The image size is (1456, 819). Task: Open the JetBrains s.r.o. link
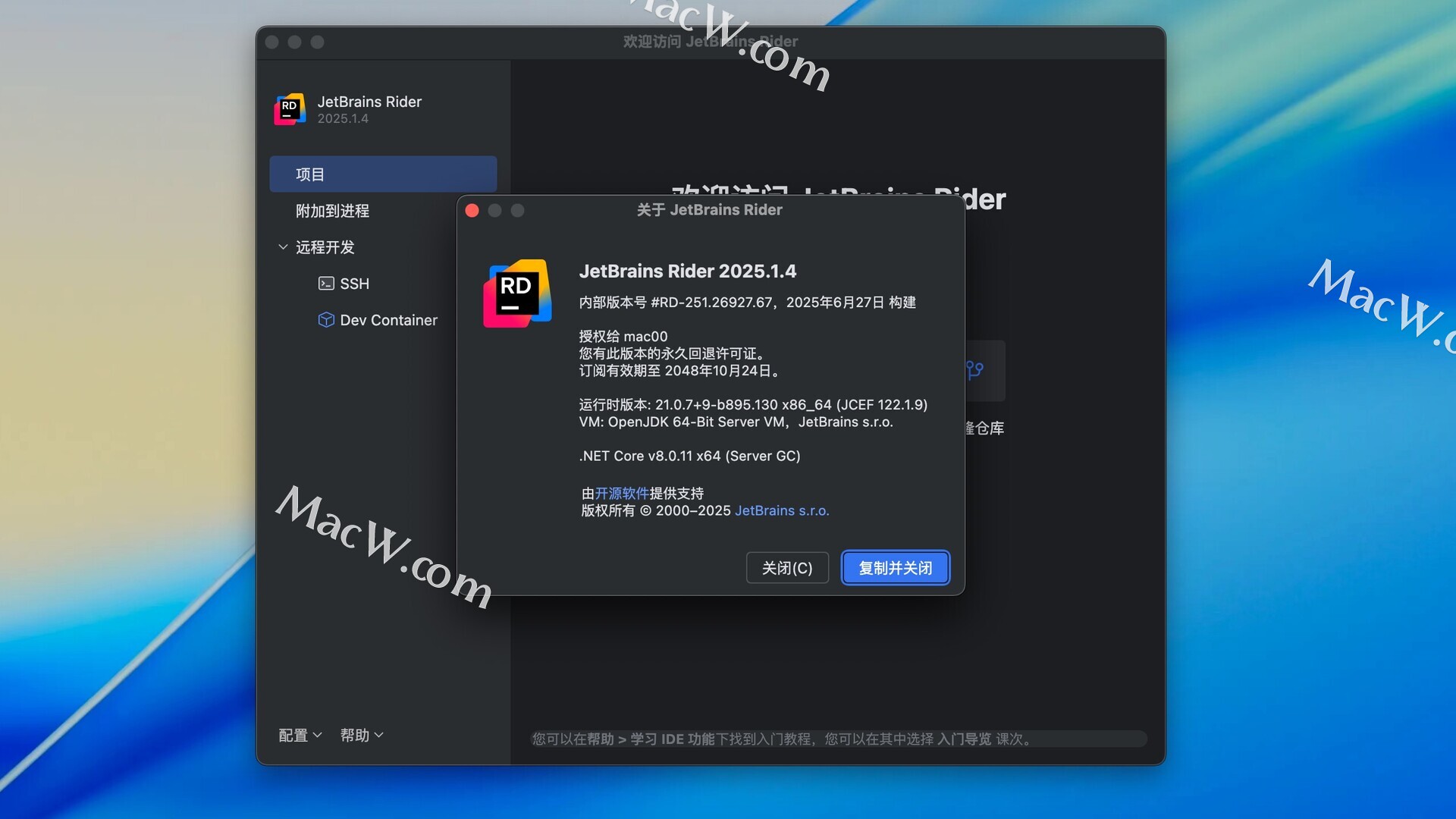pos(782,511)
